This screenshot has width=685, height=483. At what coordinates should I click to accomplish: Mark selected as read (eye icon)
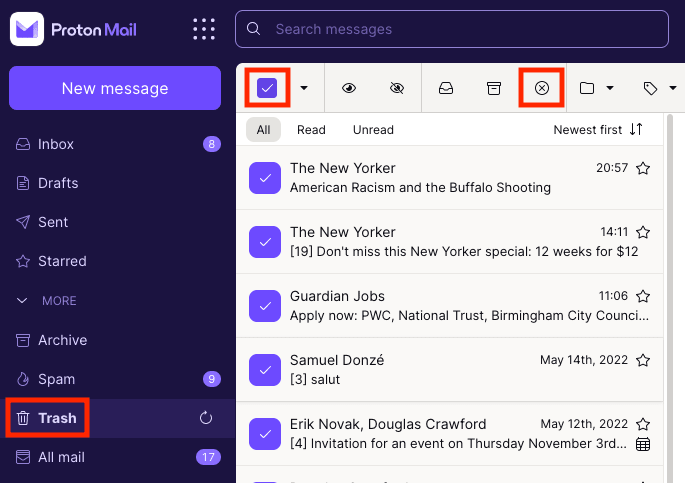(349, 88)
